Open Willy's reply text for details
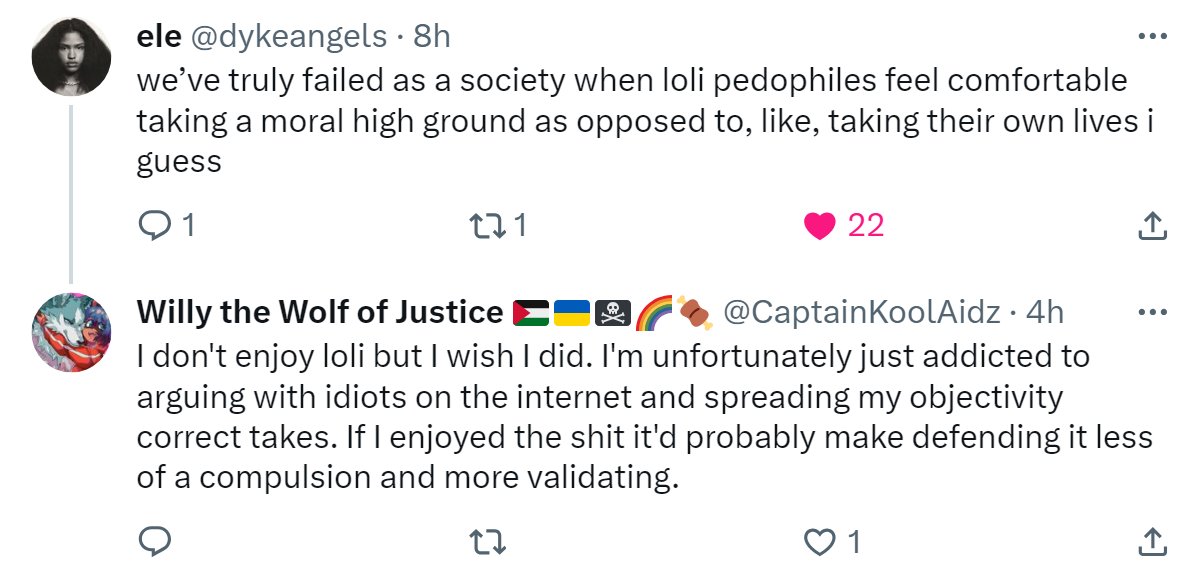This screenshot has width=1184, height=573. coord(644,416)
